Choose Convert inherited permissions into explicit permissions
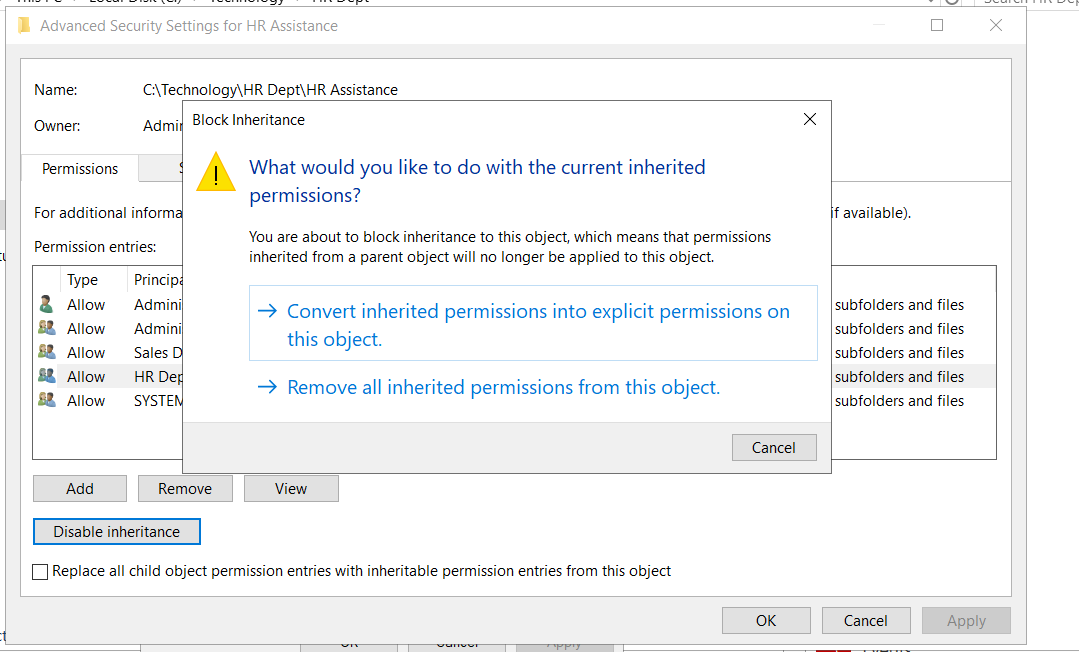This screenshot has width=1079, height=652. click(x=533, y=325)
